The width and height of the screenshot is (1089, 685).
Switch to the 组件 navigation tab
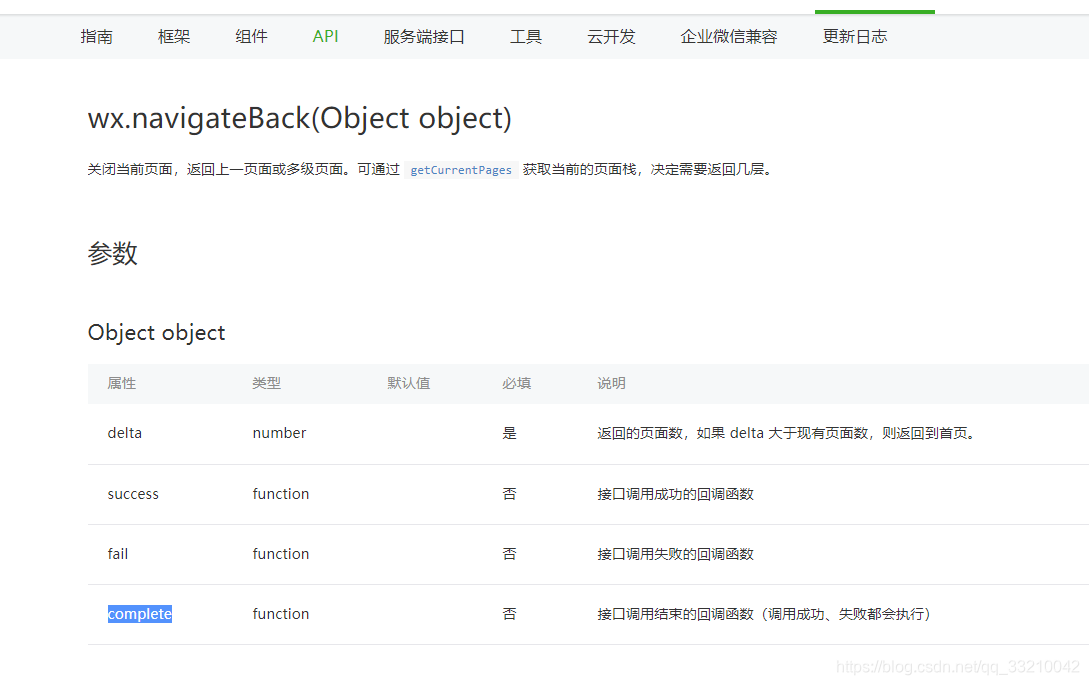251,36
